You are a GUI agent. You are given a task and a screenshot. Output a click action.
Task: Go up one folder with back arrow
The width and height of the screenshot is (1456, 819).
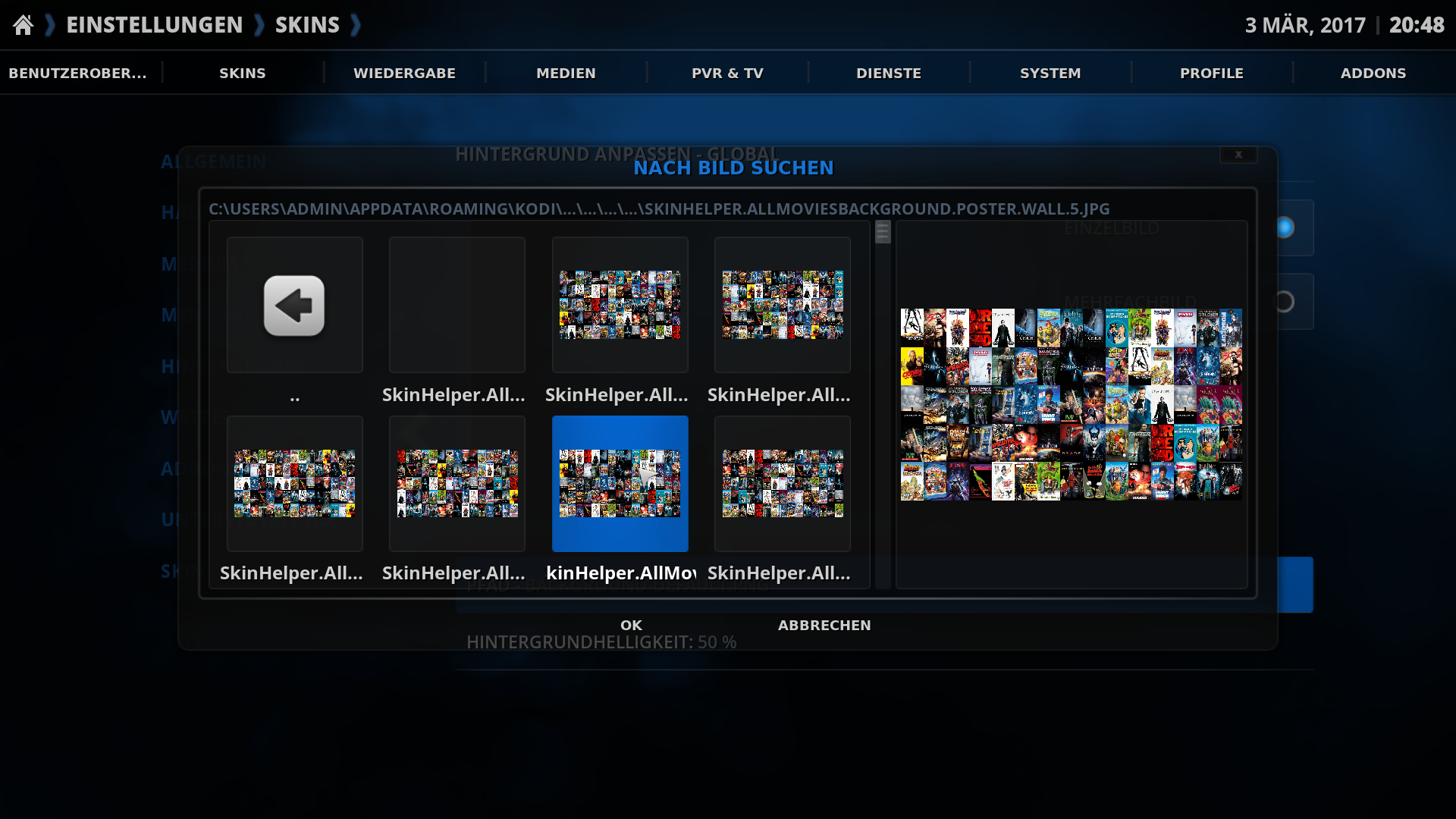point(294,305)
